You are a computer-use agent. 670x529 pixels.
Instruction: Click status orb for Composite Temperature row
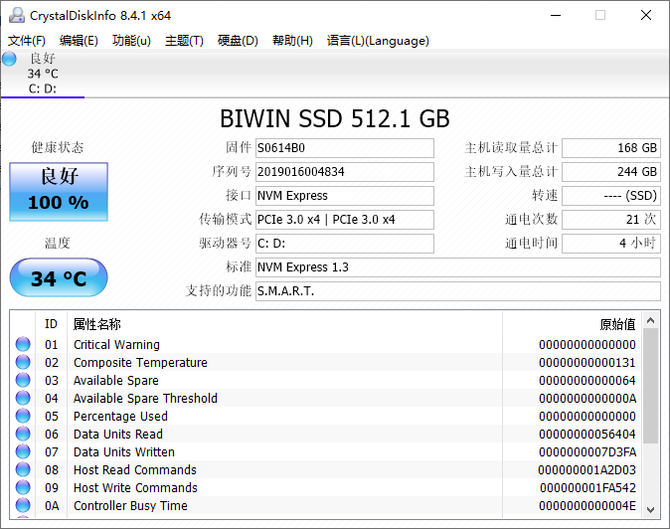click(23, 363)
